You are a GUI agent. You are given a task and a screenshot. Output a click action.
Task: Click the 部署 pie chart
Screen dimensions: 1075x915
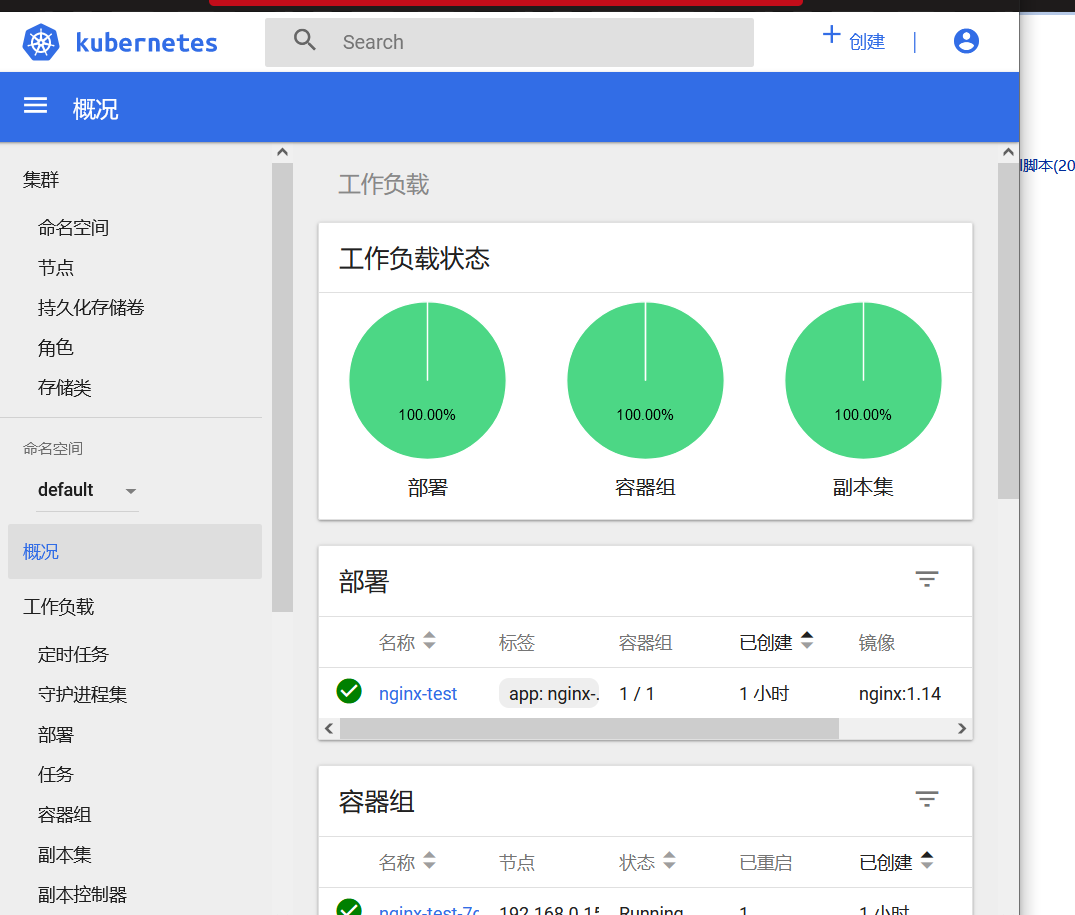427,380
